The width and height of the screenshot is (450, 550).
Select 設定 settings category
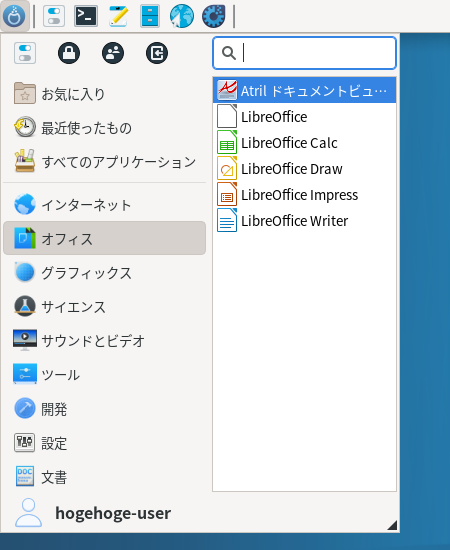[x=105, y=443]
